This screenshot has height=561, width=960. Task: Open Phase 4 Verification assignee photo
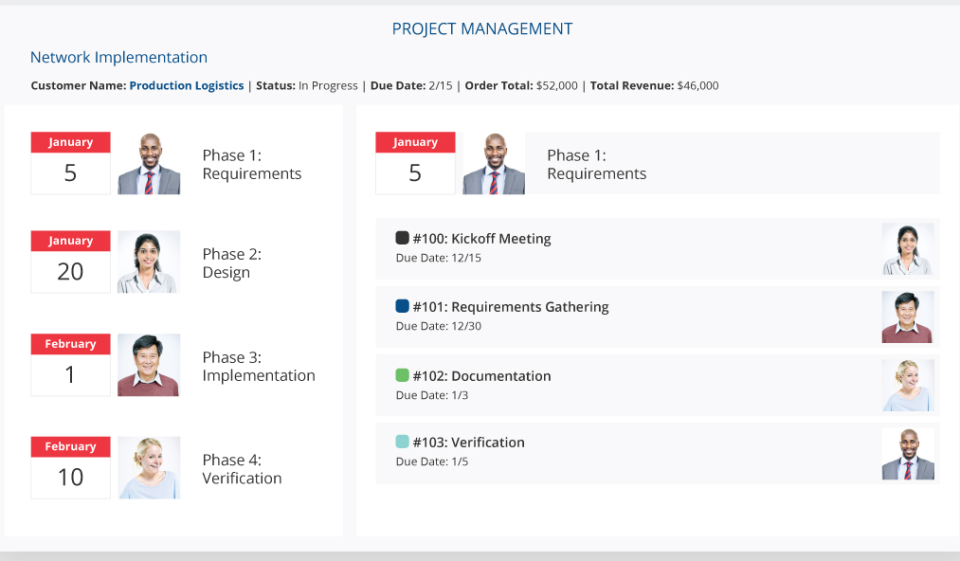[x=149, y=467]
